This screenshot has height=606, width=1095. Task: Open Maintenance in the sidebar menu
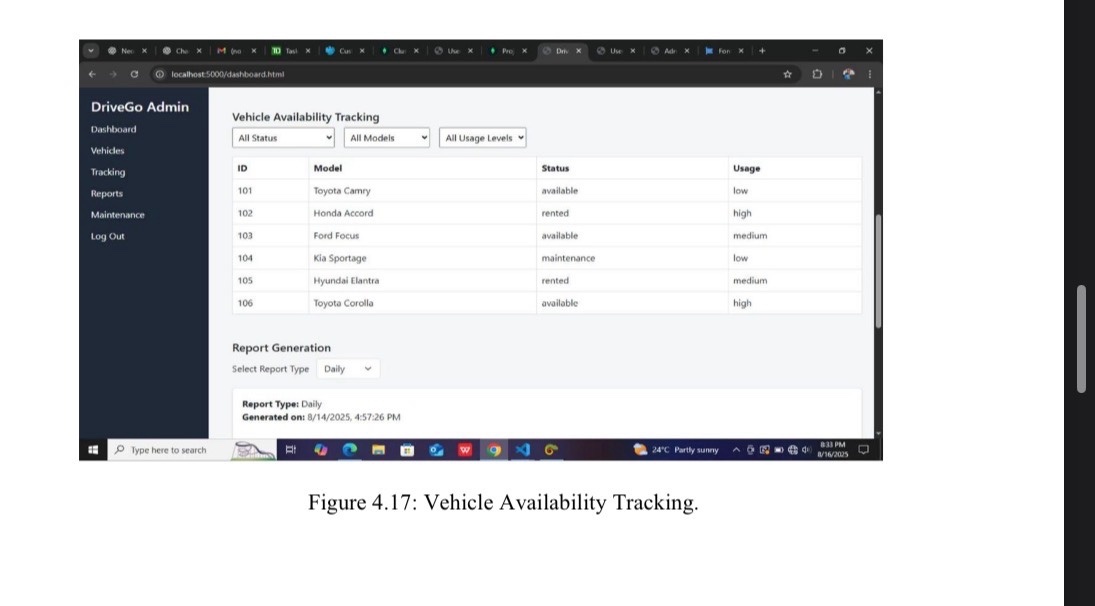[117, 215]
